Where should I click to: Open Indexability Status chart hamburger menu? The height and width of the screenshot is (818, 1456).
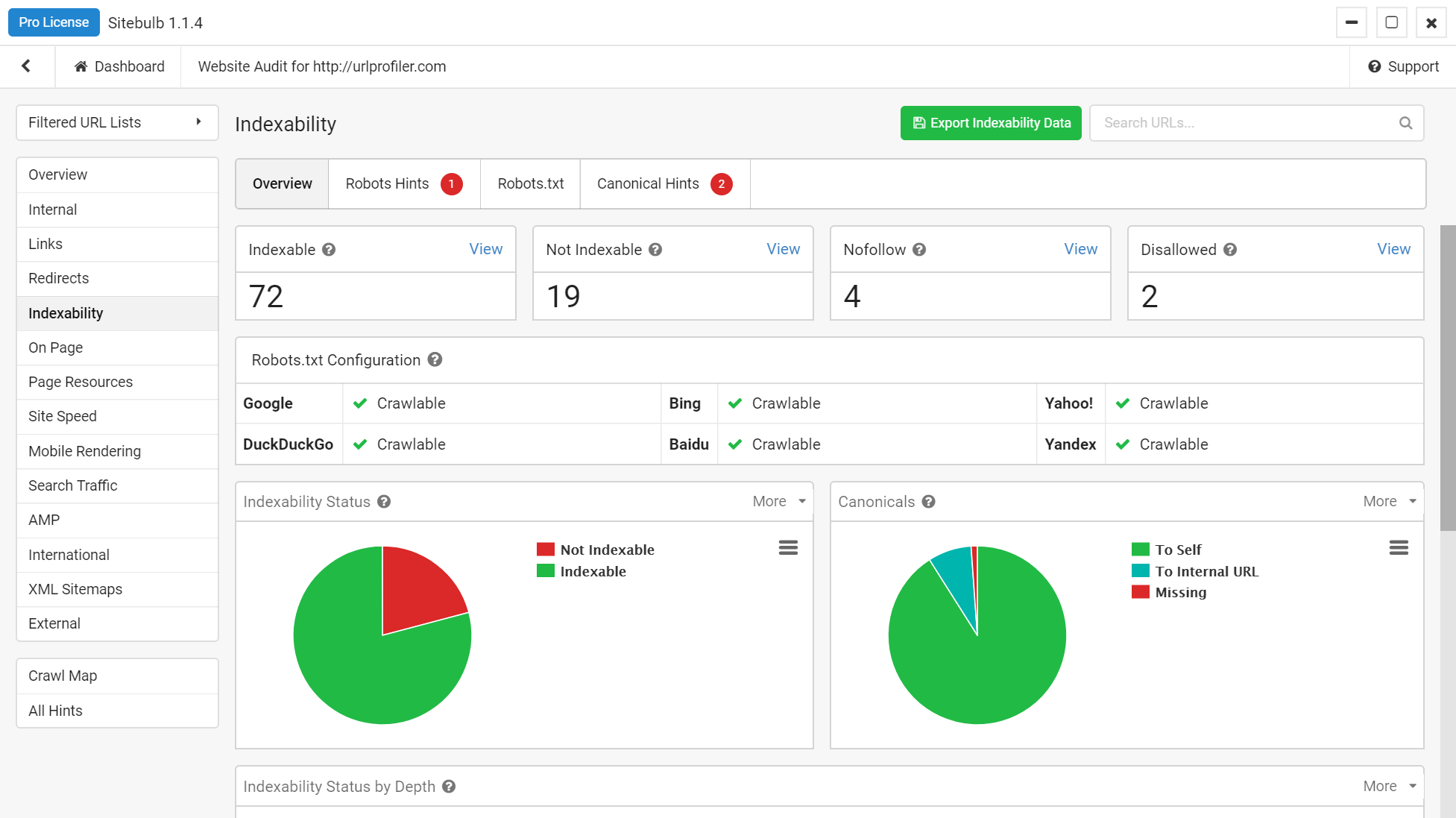click(x=788, y=548)
